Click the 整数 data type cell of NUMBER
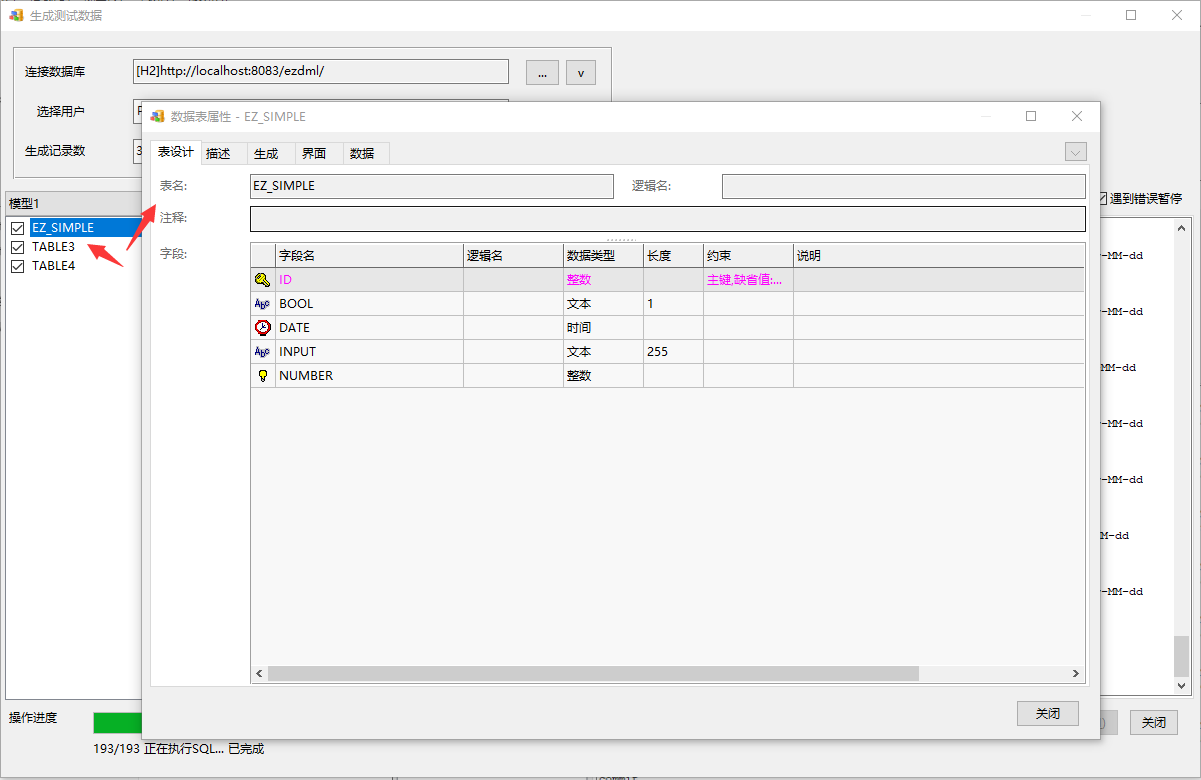1201x780 pixels. click(x=603, y=376)
